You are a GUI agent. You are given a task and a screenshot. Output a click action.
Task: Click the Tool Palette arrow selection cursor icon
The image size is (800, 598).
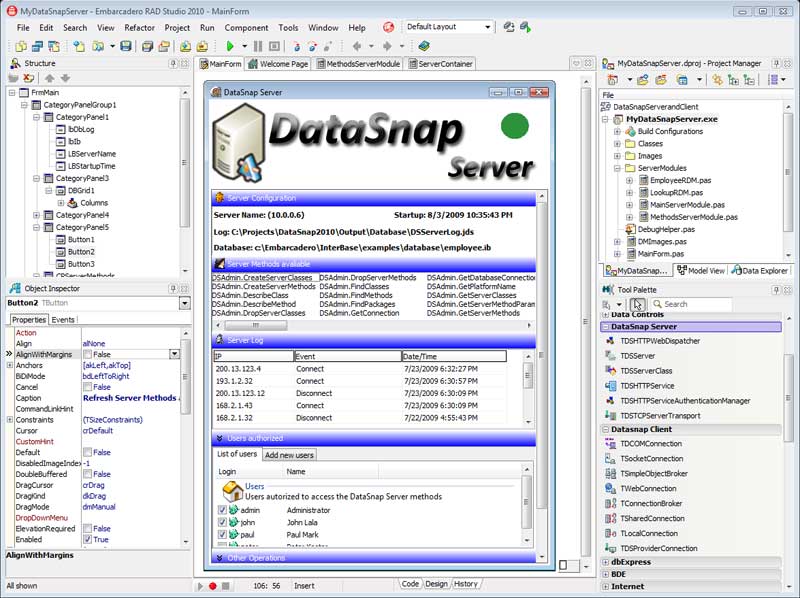tap(637, 305)
